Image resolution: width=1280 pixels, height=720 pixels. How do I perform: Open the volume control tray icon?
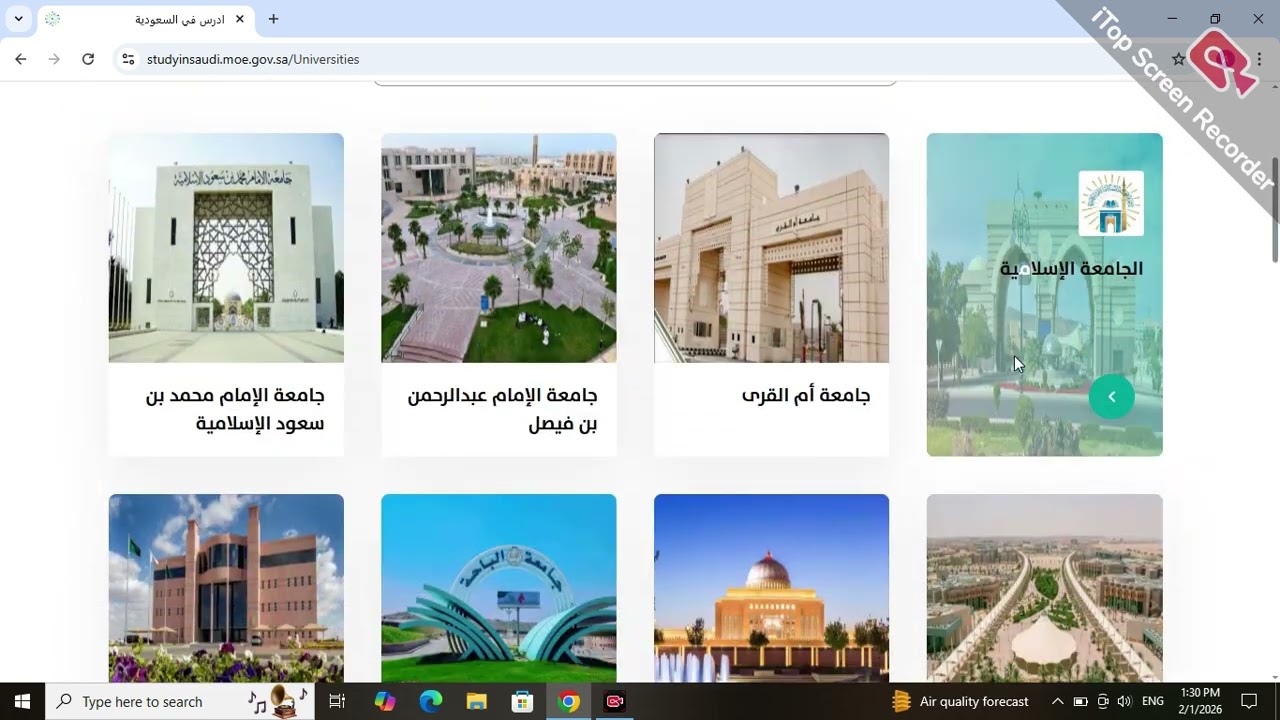1124,701
